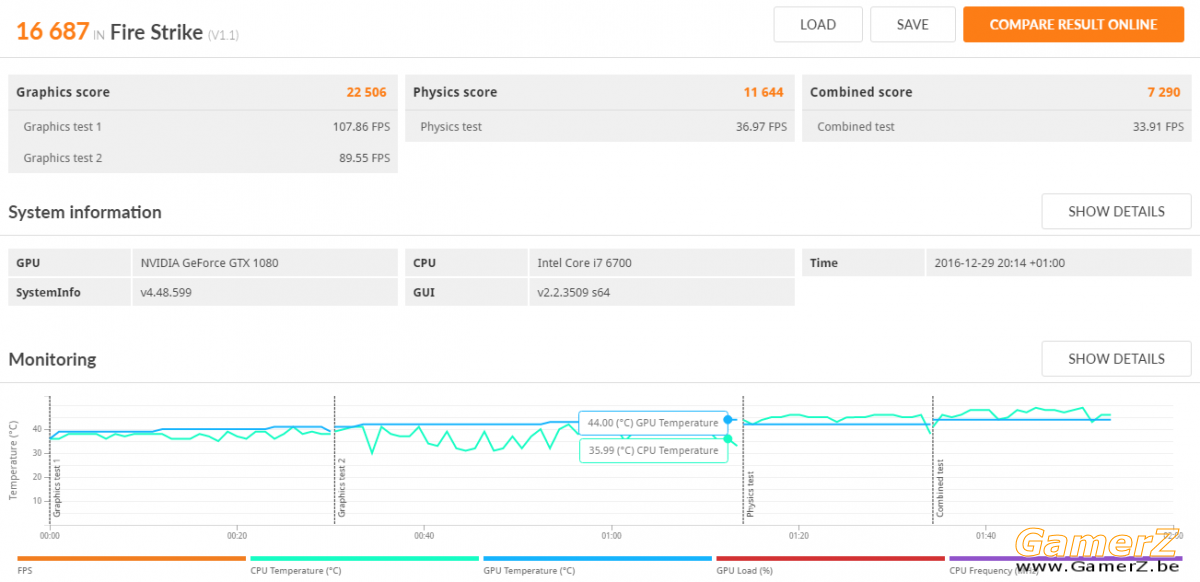The height and width of the screenshot is (582, 1200).
Task: Click the 35.99 CPU Temperature tooltip
Action: (653, 451)
